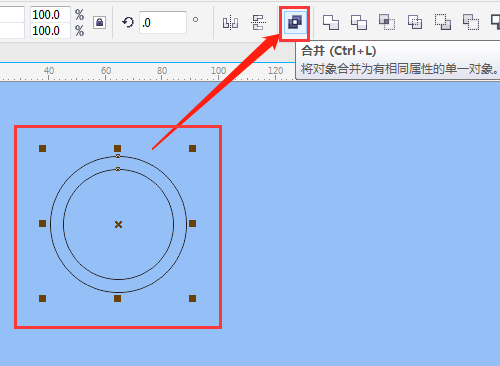Click the center X marker of selection
Image resolution: width=500 pixels, height=366 pixels.
pyautogui.click(x=118, y=225)
